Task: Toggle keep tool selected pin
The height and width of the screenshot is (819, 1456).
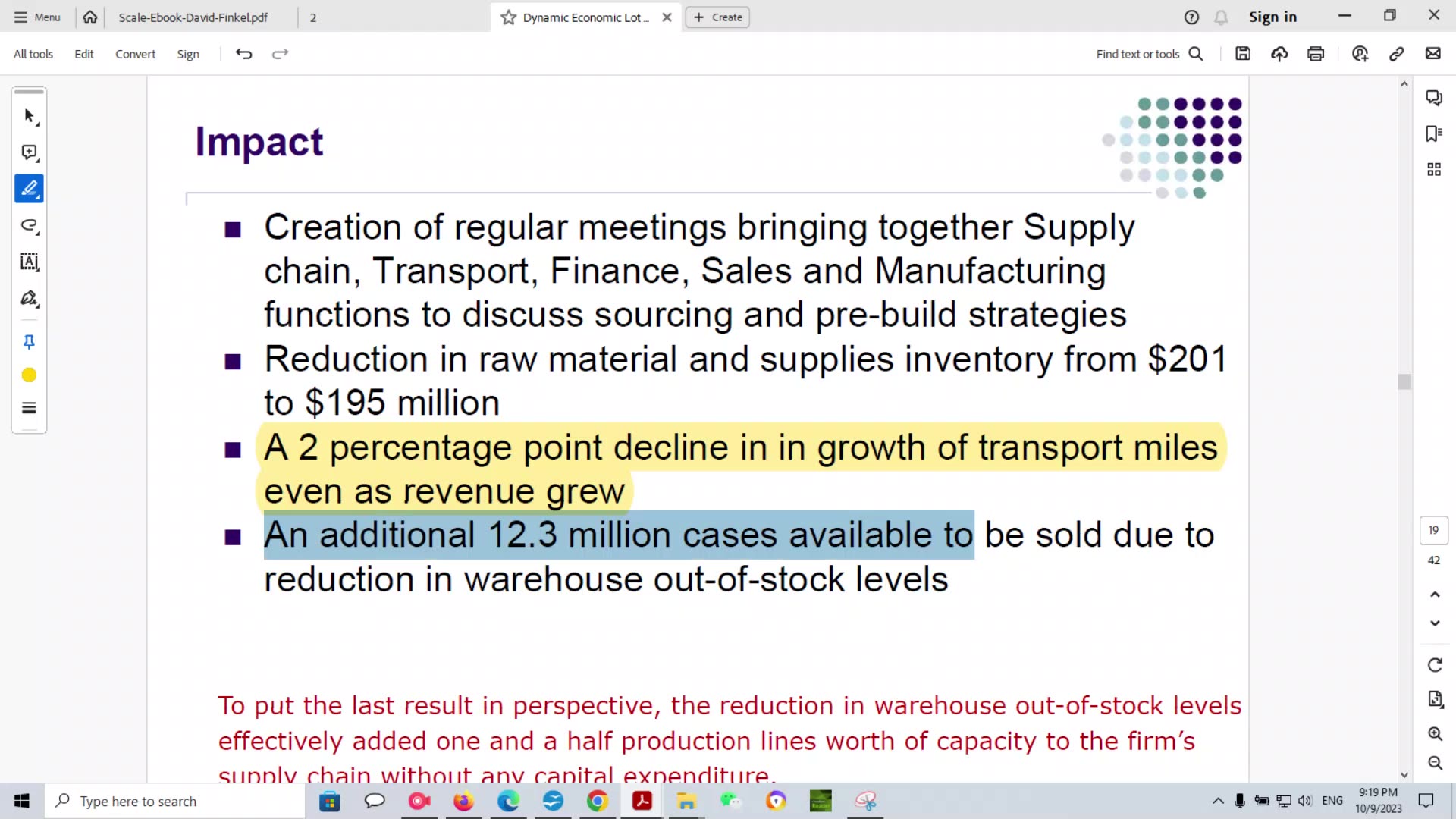Action: point(28,342)
